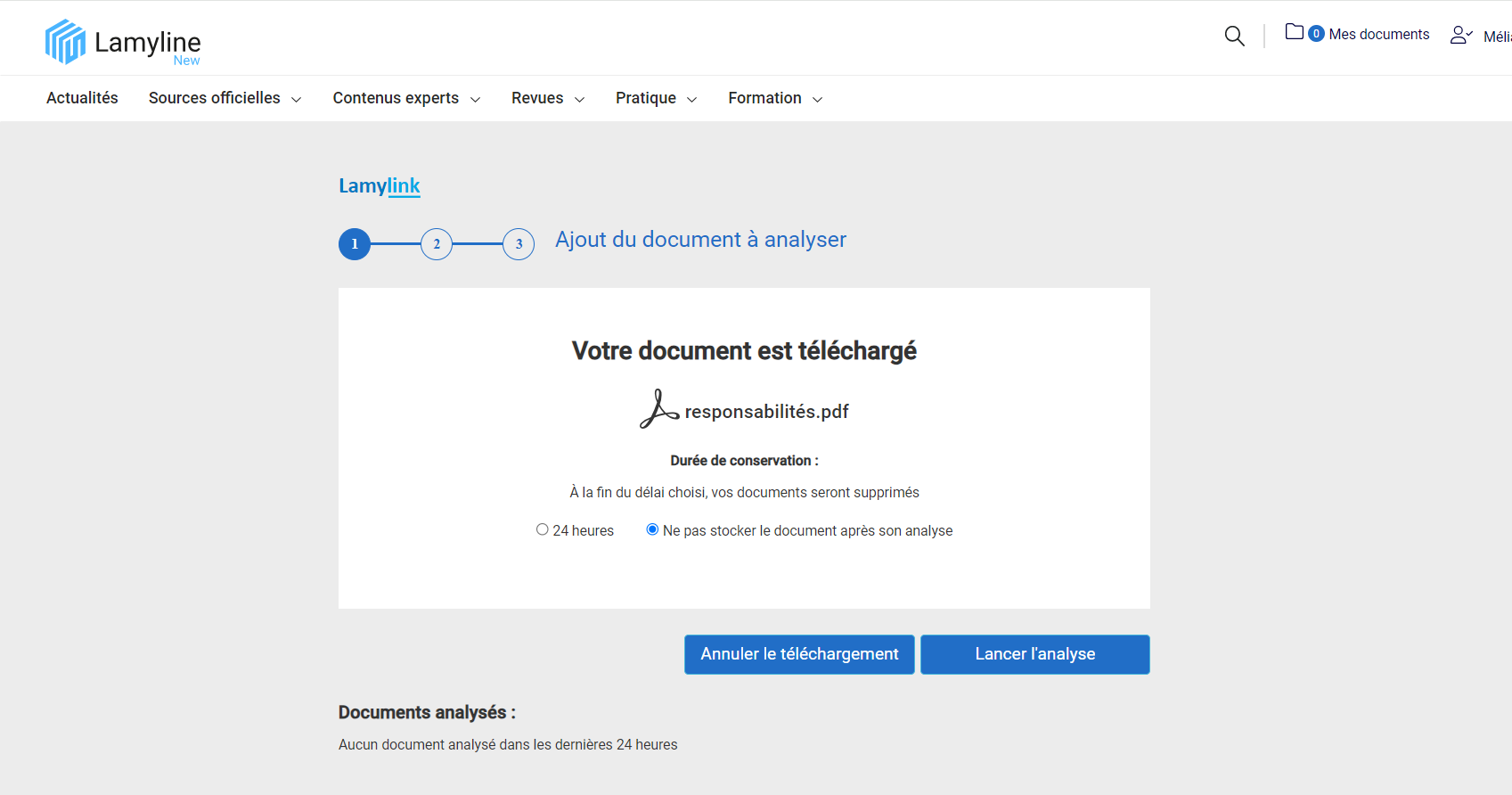
Task: Open the user account profile icon
Action: click(x=1460, y=35)
